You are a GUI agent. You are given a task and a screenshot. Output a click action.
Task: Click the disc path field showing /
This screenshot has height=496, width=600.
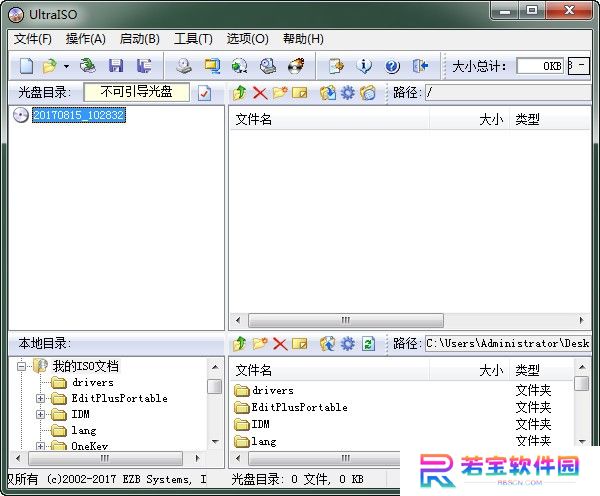(x=508, y=92)
